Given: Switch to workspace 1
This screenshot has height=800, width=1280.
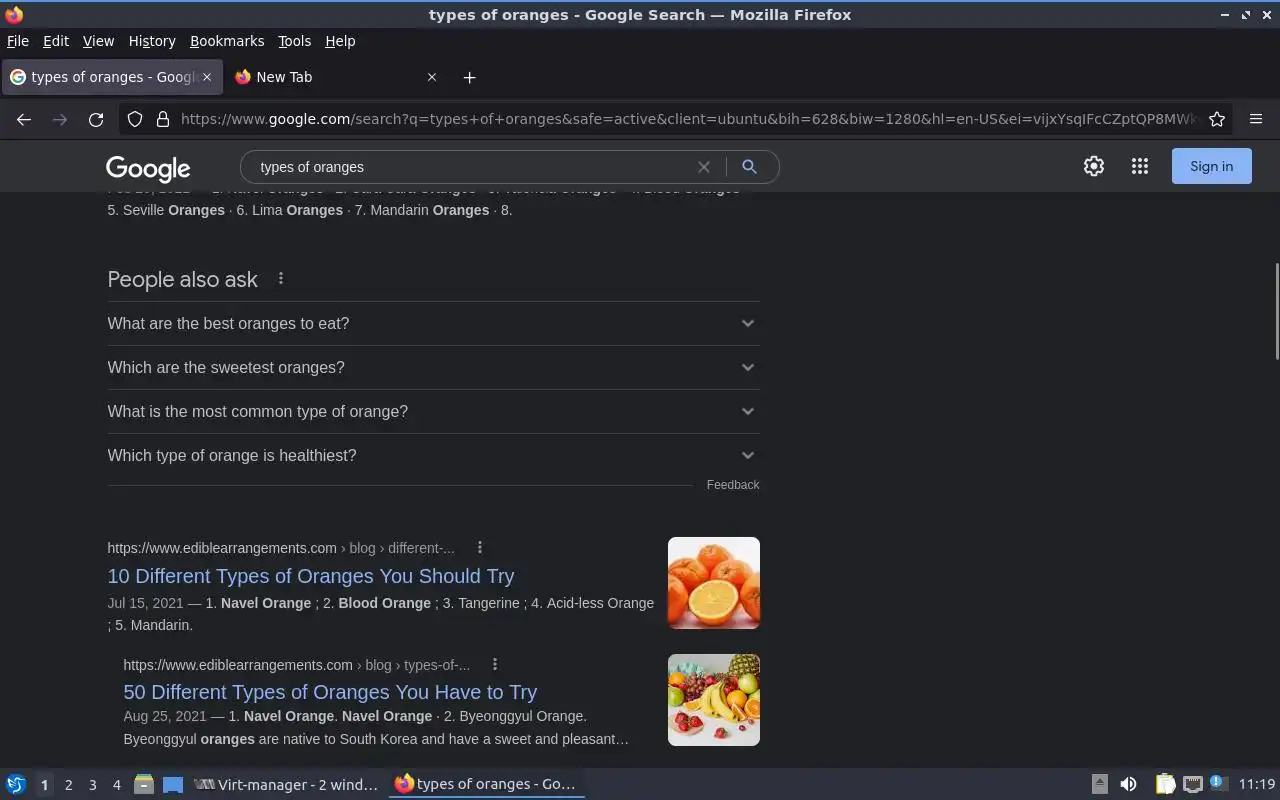Looking at the screenshot, I should point(44,785).
